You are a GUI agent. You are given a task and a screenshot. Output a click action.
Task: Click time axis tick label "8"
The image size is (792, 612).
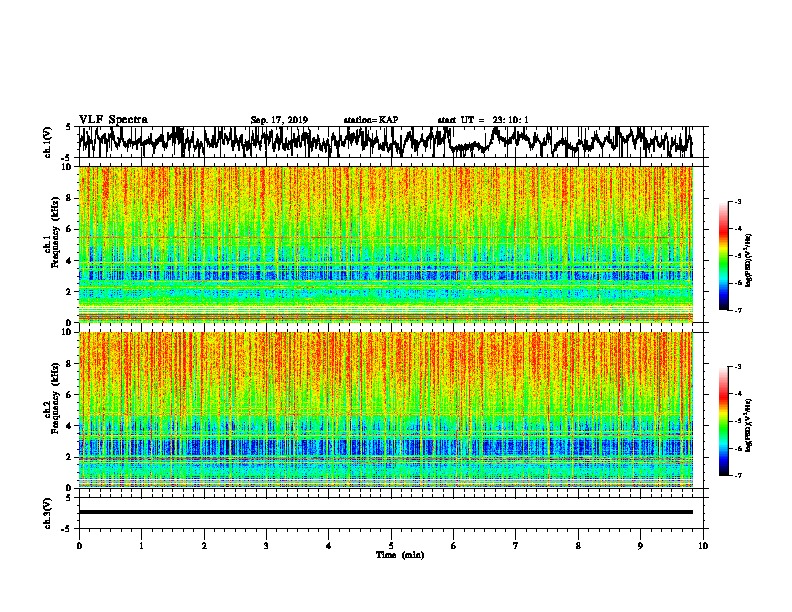click(578, 545)
